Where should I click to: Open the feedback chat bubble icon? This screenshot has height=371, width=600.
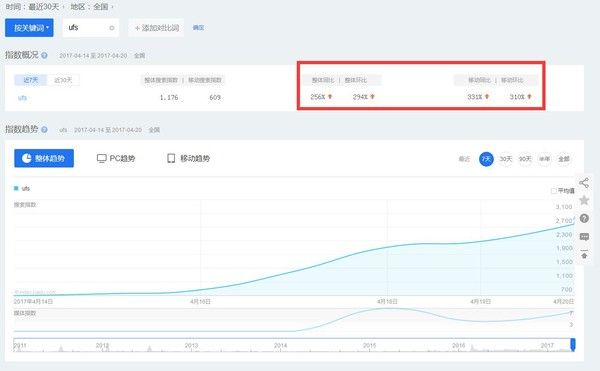click(584, 237)
